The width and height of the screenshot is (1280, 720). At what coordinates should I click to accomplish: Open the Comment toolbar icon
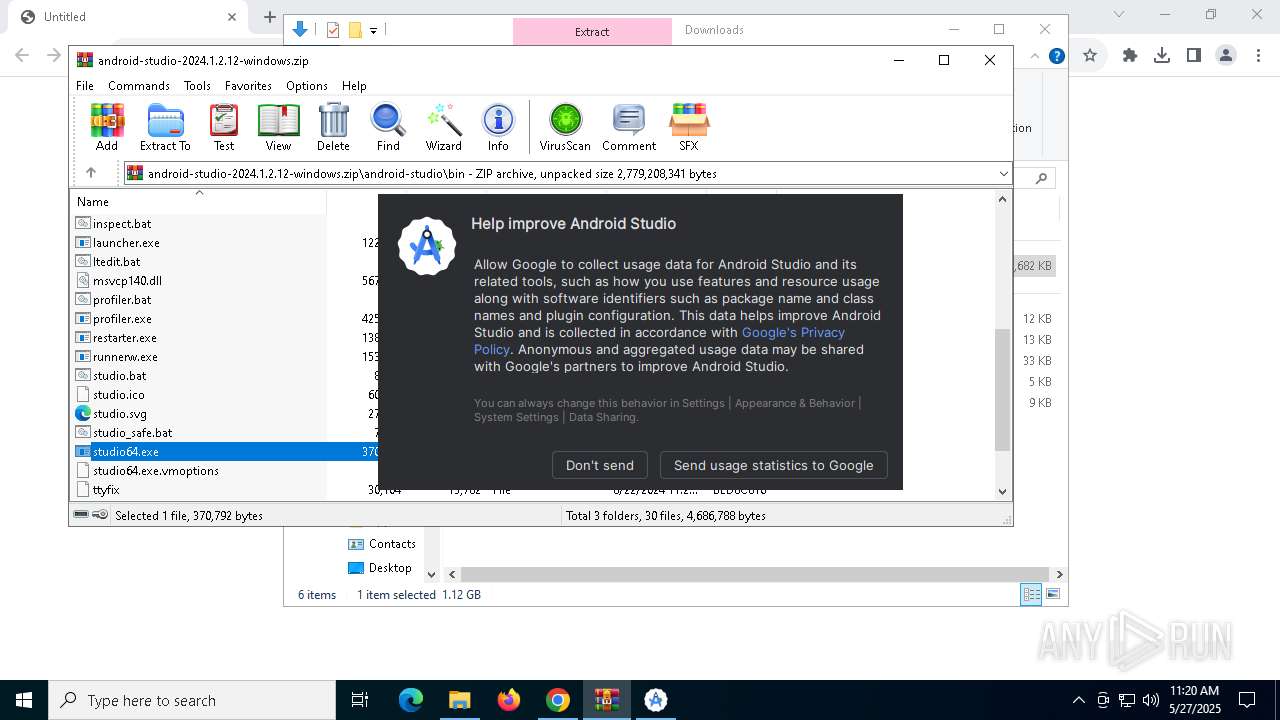[629, 127]
